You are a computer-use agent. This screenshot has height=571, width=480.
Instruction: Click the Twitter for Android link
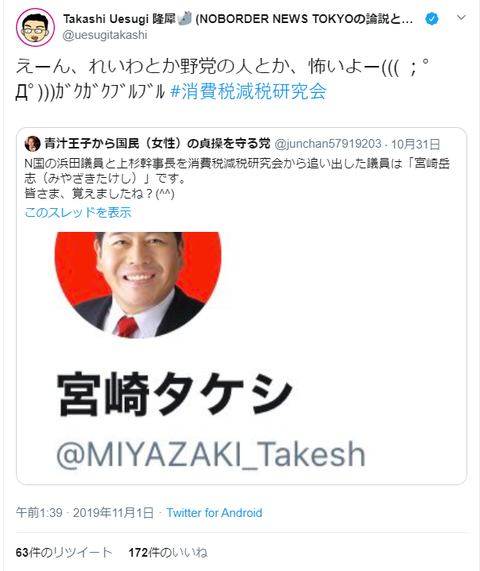coord(214,513)
